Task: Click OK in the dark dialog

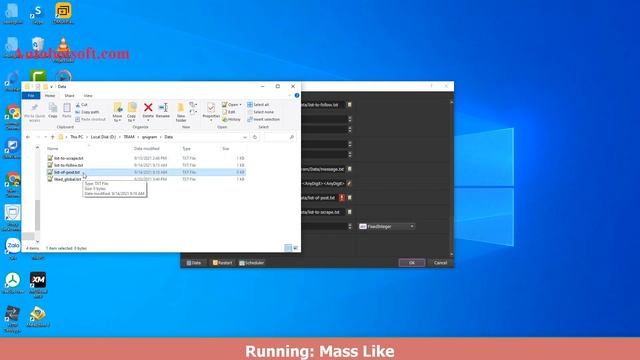Action: [x=412, y=263]
